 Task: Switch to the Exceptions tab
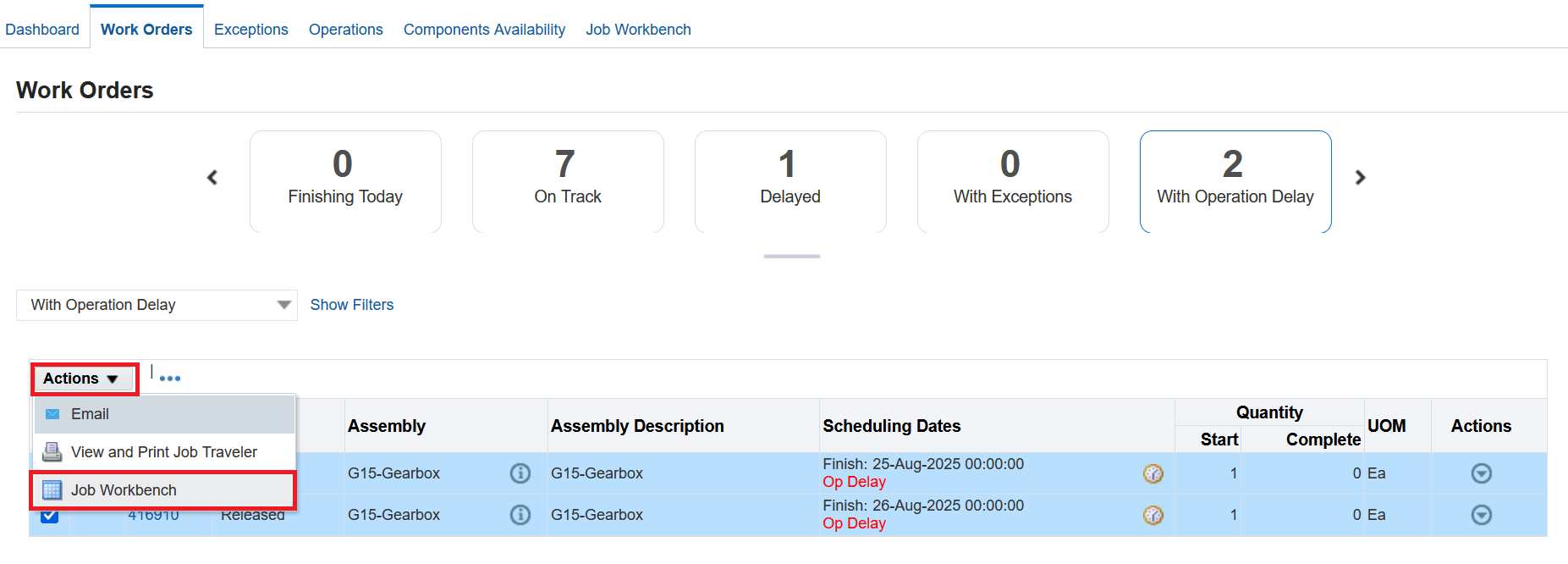(x=250, y=29)
